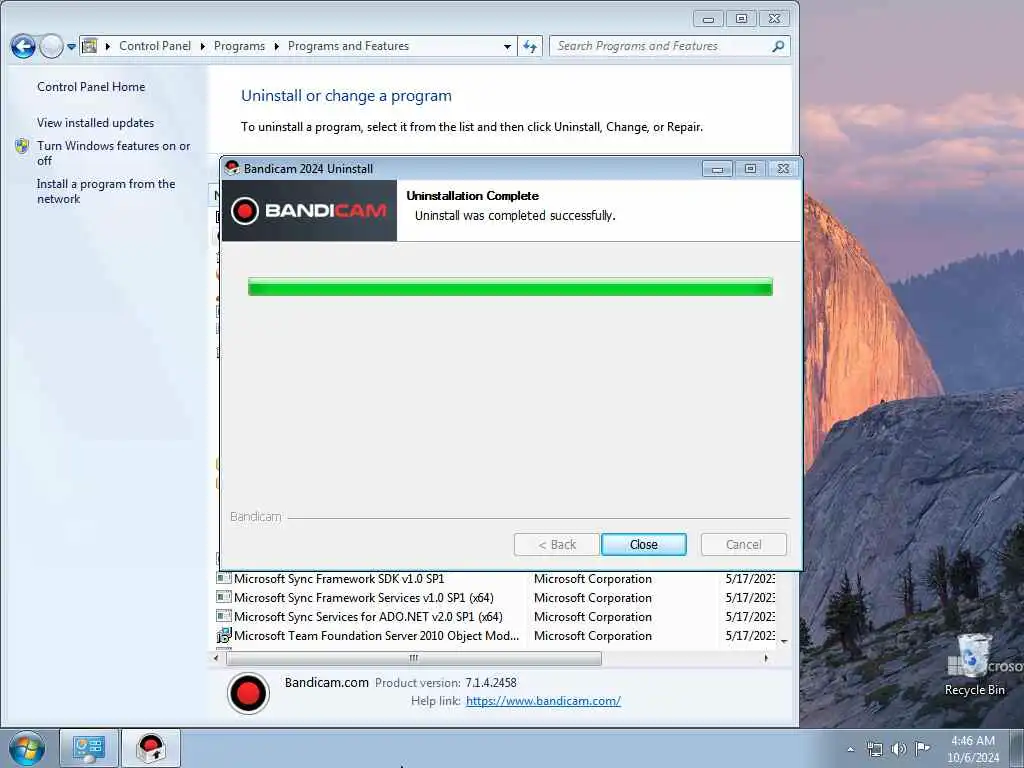Viewport: 1024px width, 768px height.
Task: Go back with the blue Back arrow
Action: click(24, 46)
